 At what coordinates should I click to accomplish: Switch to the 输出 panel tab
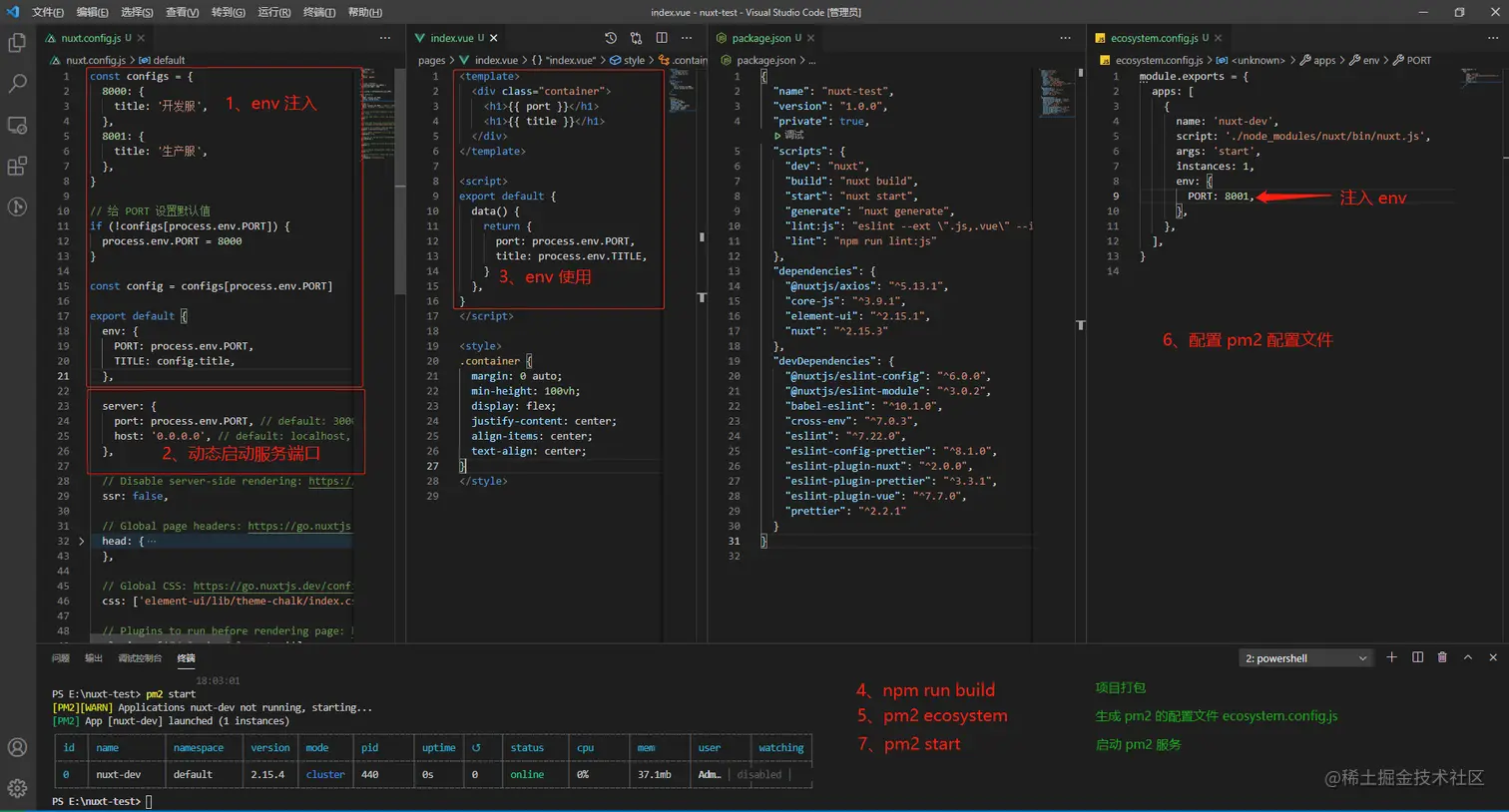94,658
